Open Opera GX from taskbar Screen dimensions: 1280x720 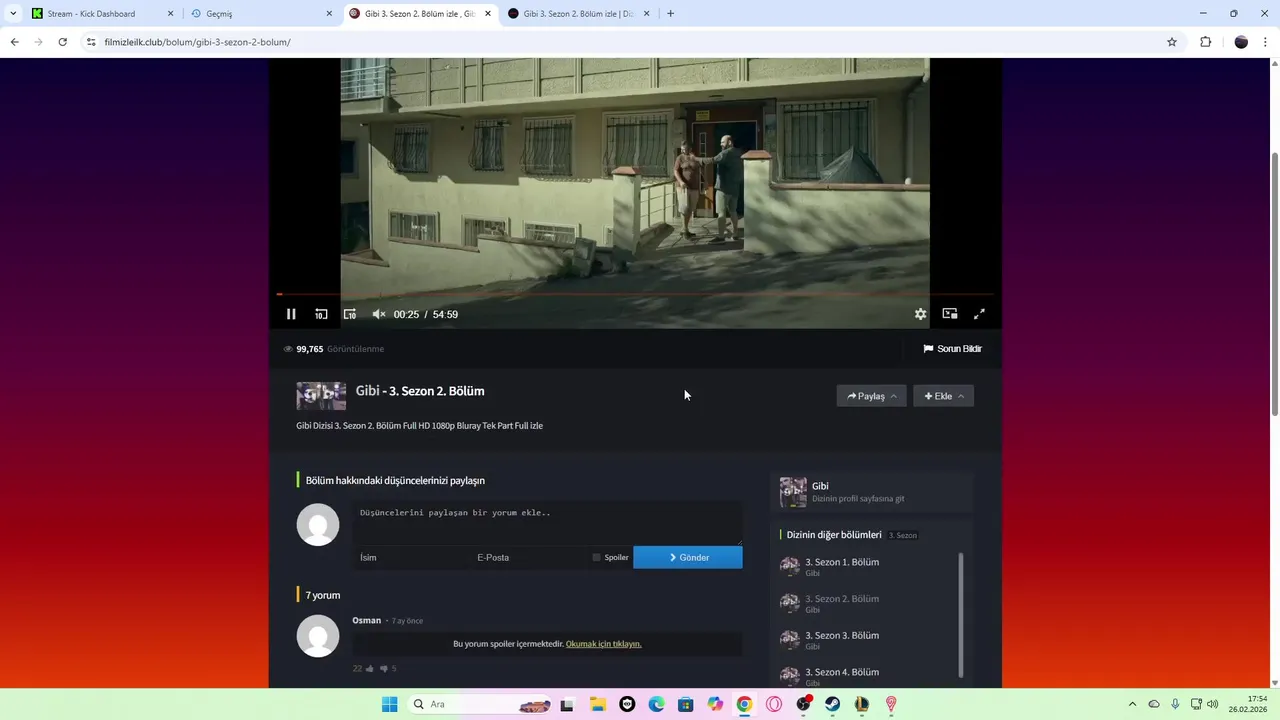[774, 704]
